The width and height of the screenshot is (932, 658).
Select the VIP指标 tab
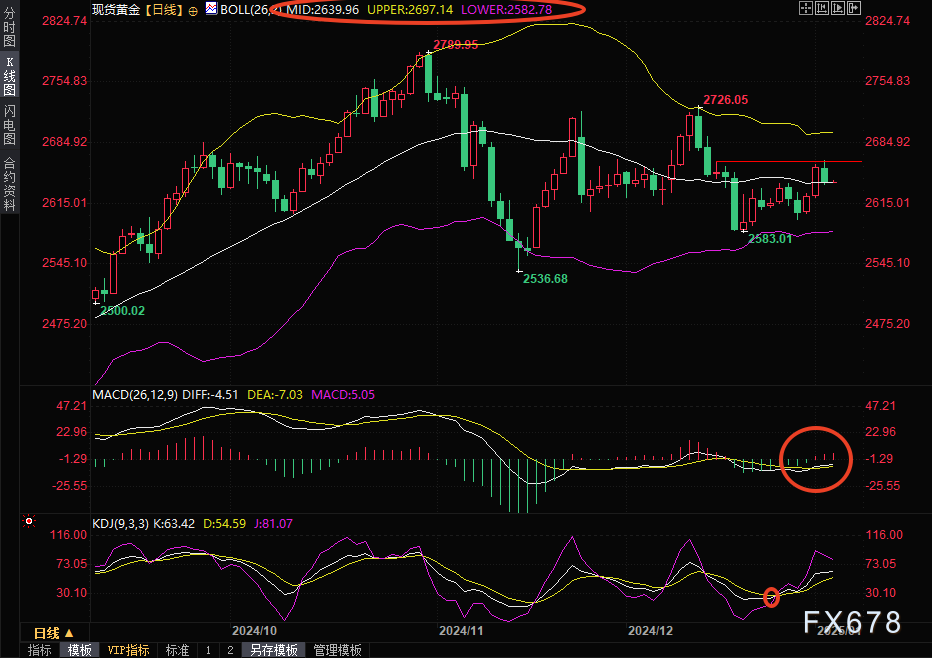128,650
